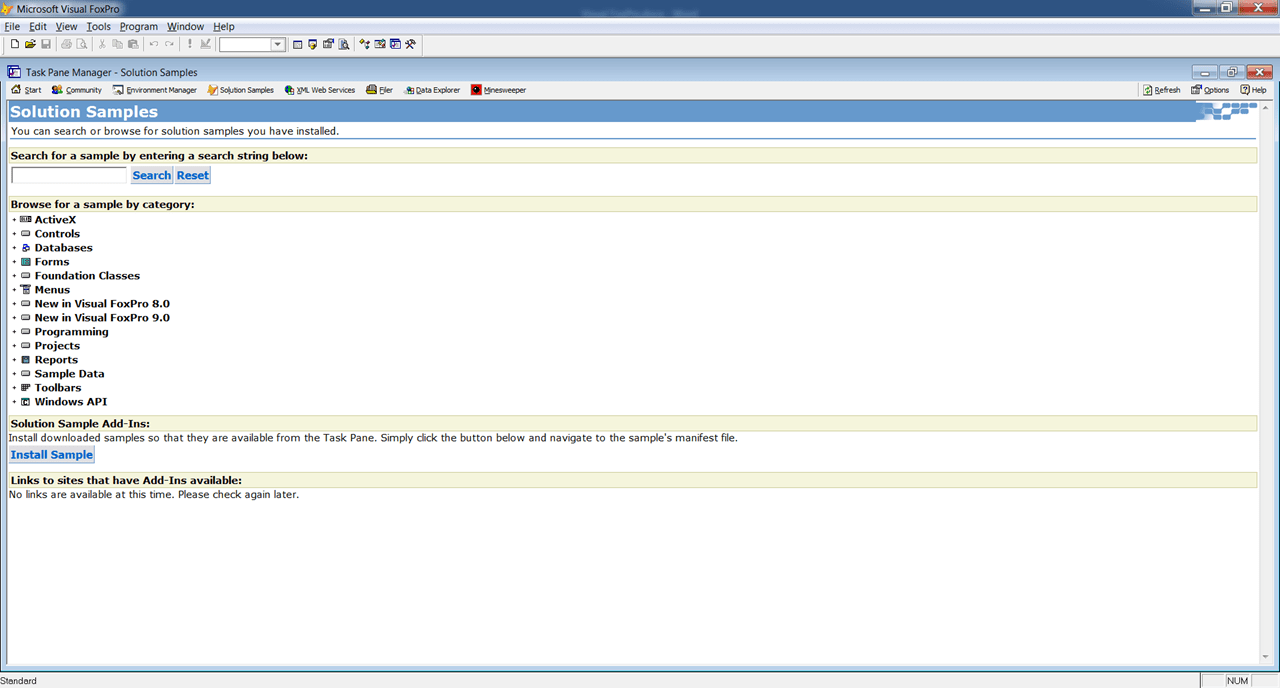Click the Modify Form toolbar icon

pos(205,44)
